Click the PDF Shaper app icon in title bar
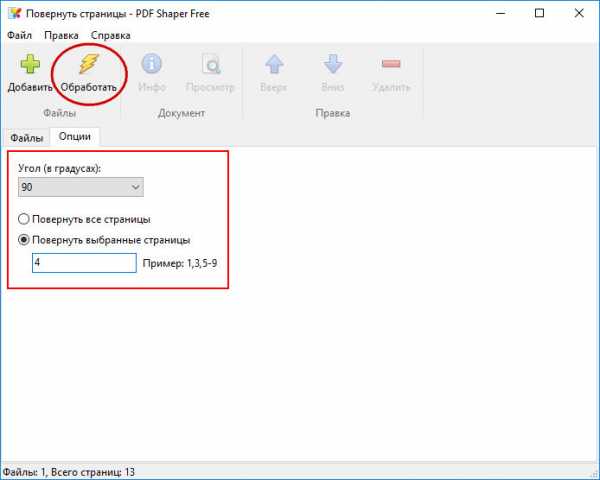Viewport: 600px width, 480px height. pos(14,13)
